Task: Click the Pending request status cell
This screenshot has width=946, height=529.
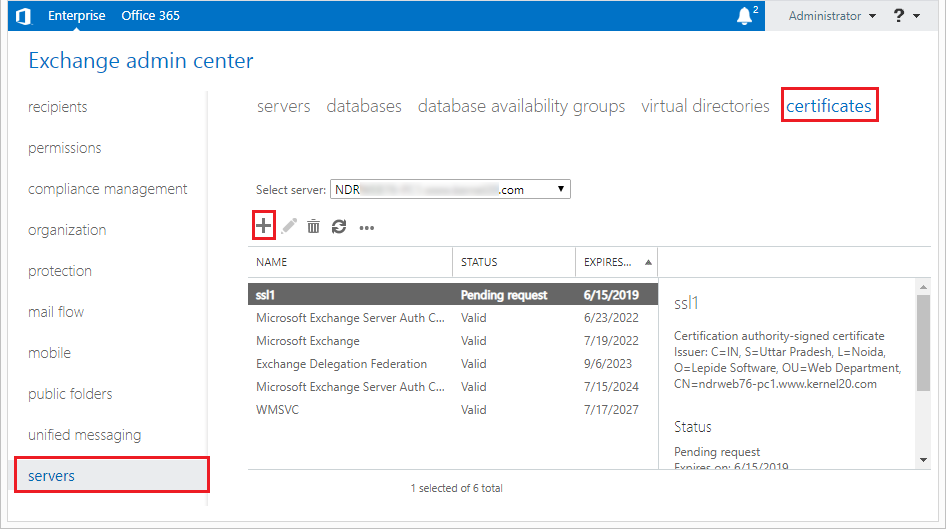Action: tap(504, 295)
